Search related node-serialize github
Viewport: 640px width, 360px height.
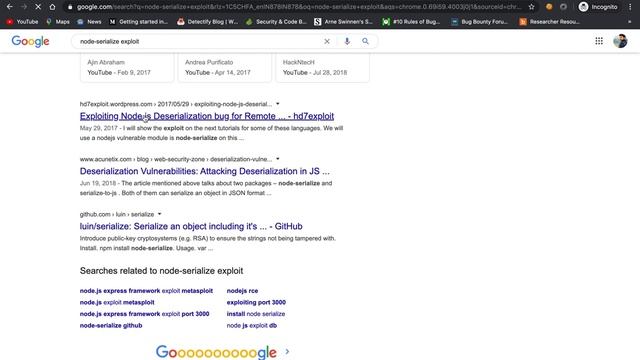(x=111, y=325)
